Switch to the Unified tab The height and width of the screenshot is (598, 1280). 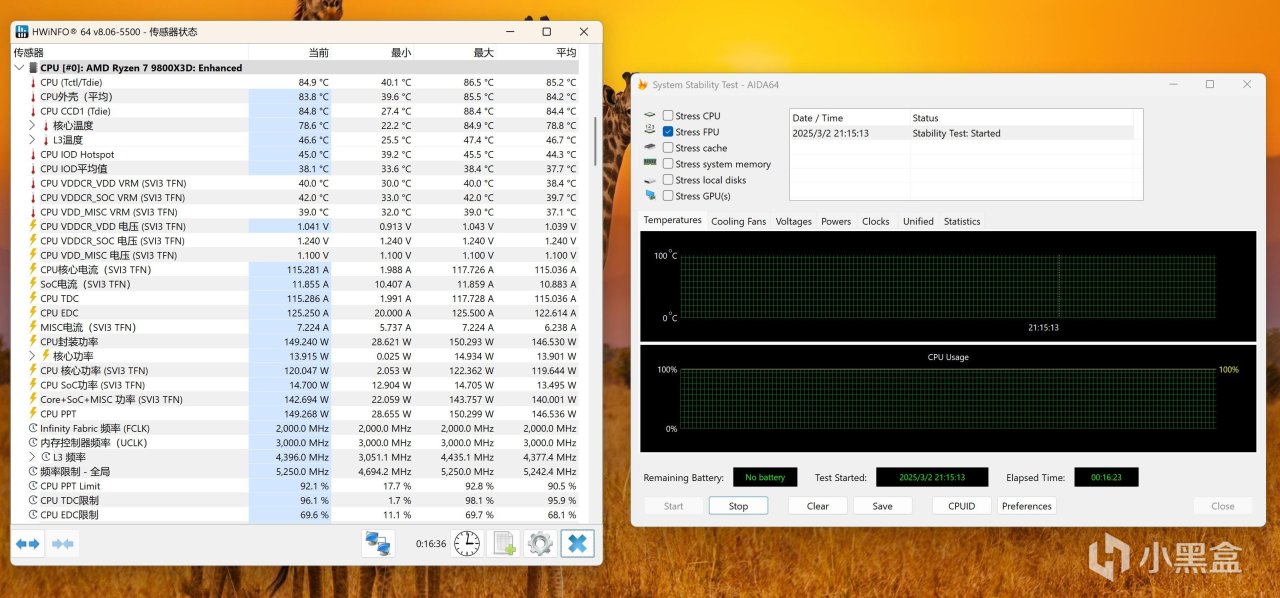(x=918, y=221)
